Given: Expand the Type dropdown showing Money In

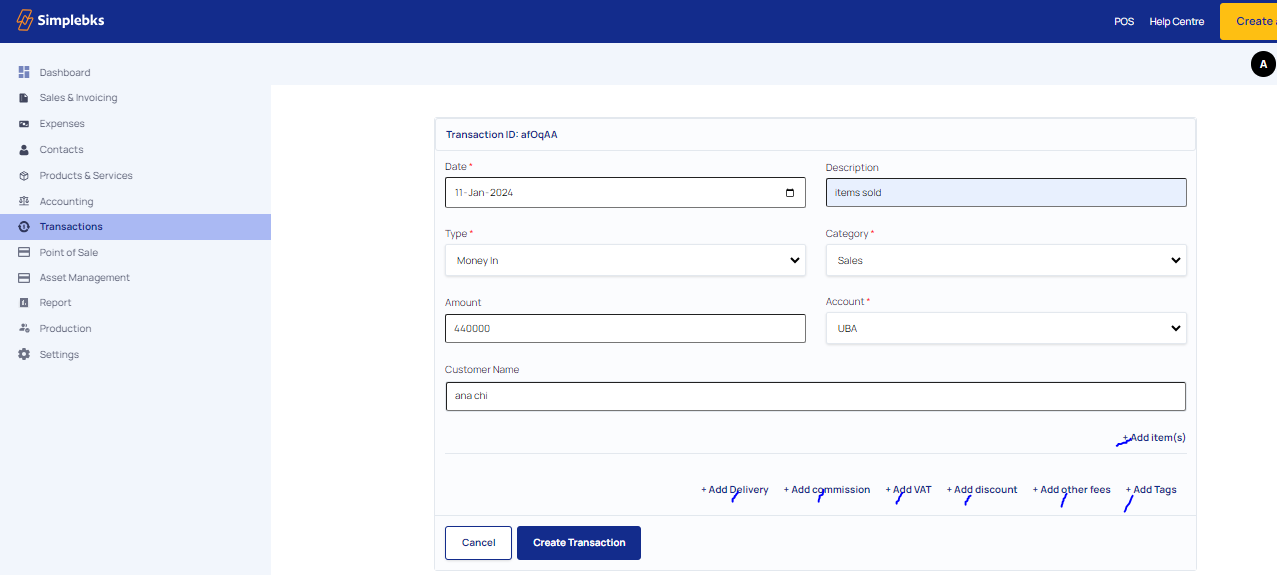Looking at the screenshot, I should coord(624,260).
